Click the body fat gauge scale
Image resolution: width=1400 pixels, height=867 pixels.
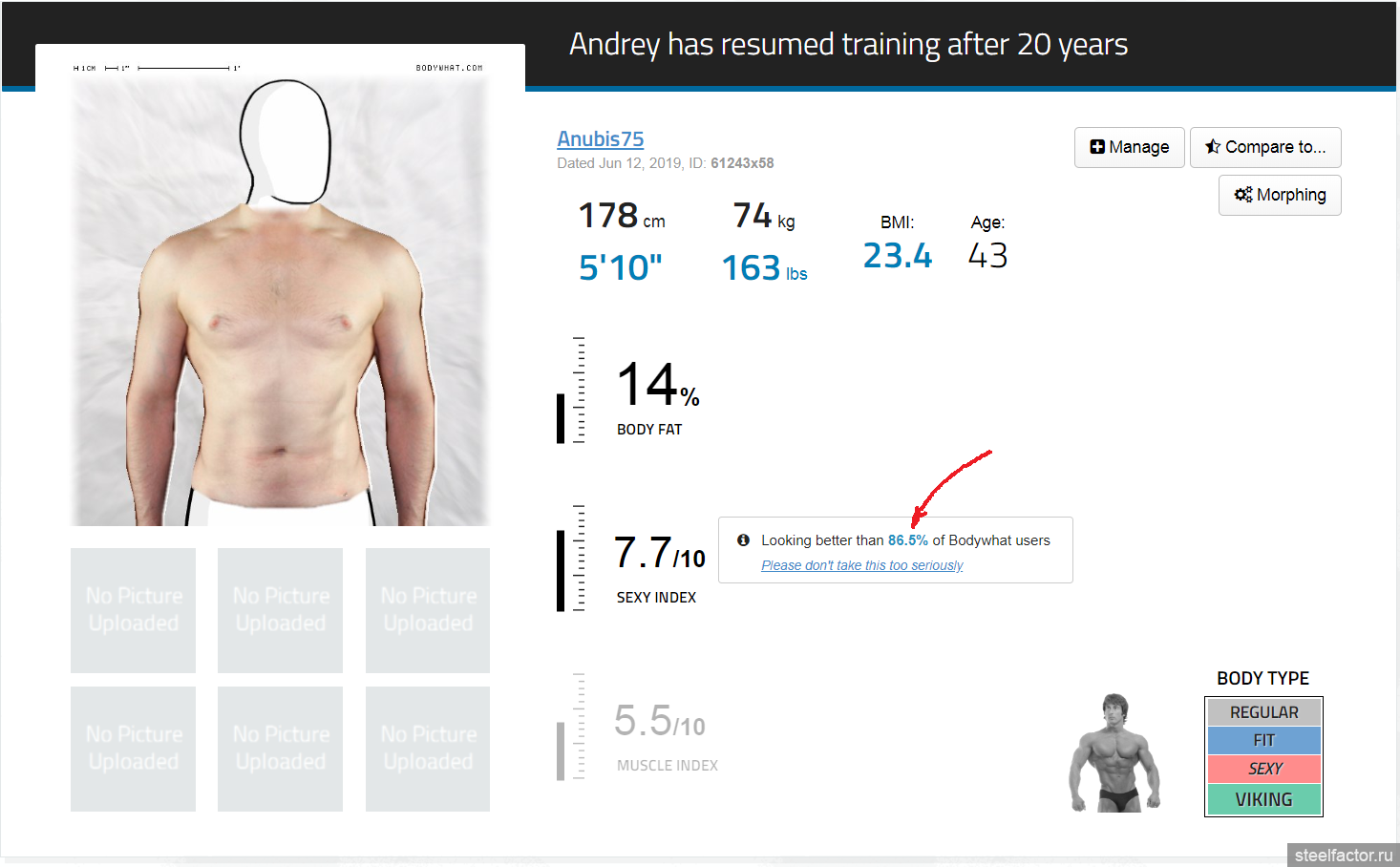576,391
